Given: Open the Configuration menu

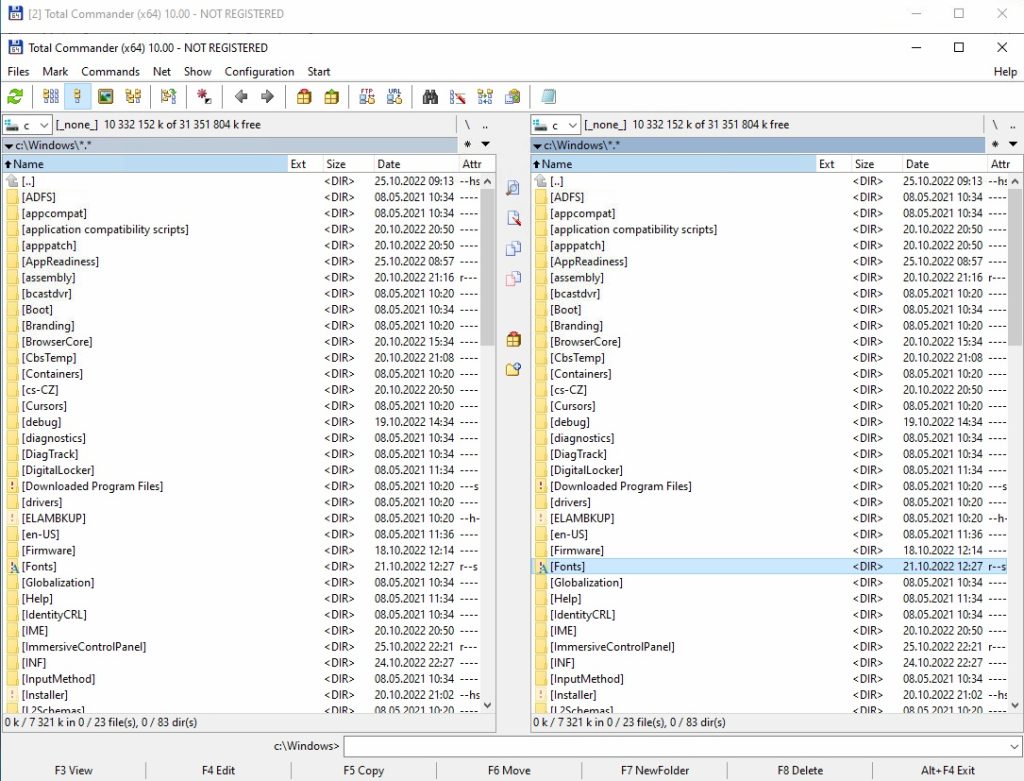Looking at the screenshot, I should 259,71.
